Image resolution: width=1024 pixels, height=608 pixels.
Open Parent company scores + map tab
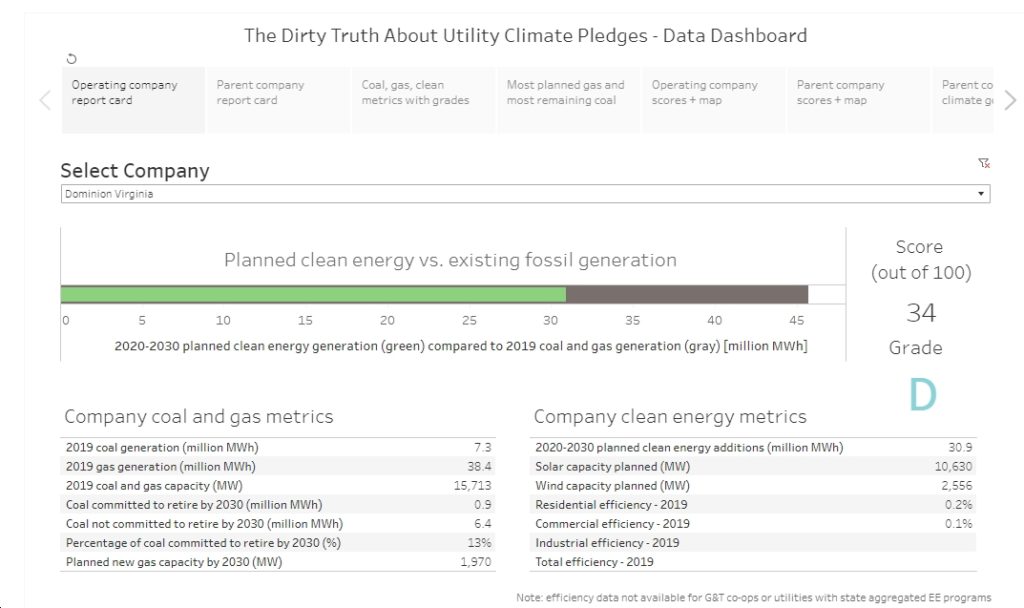pos(858,100)
